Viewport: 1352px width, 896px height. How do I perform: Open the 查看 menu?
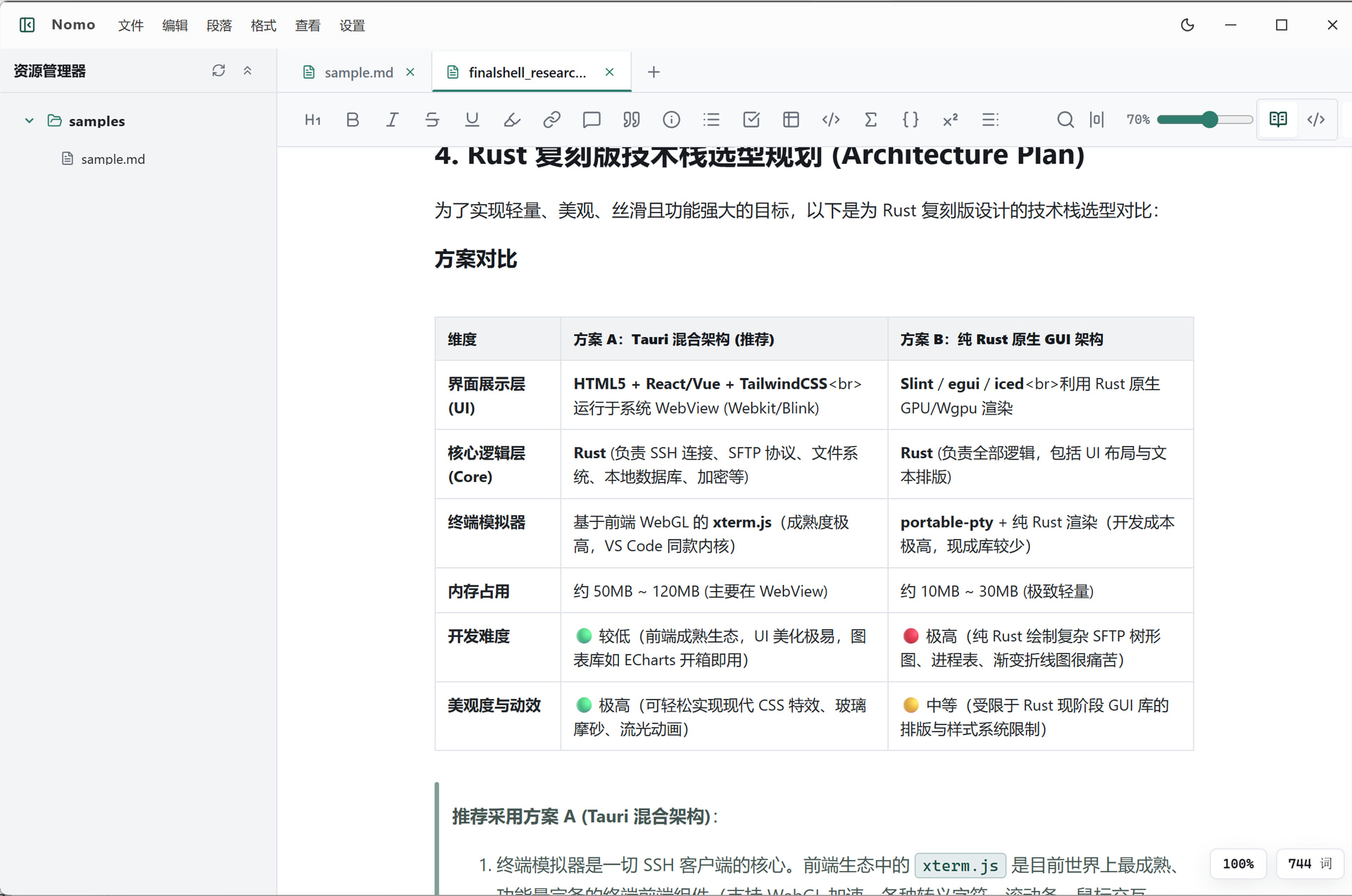click(308, 25)
